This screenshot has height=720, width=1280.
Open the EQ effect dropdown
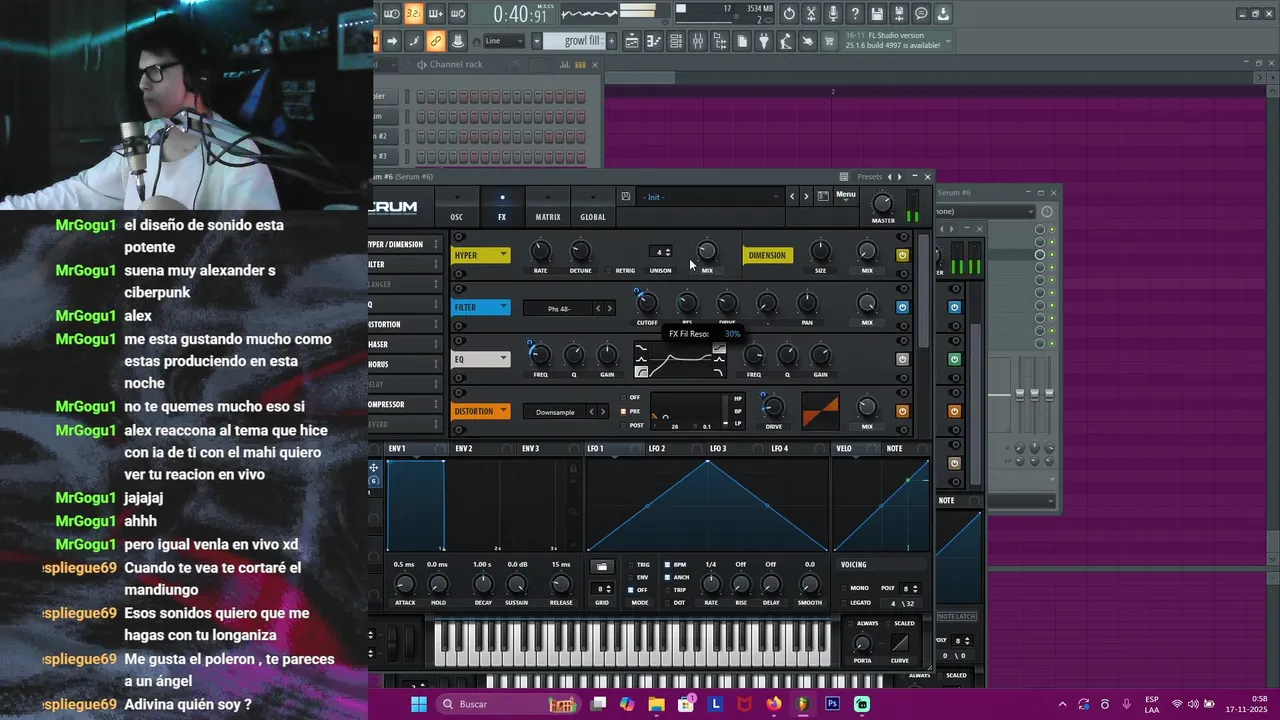point(480,359)
